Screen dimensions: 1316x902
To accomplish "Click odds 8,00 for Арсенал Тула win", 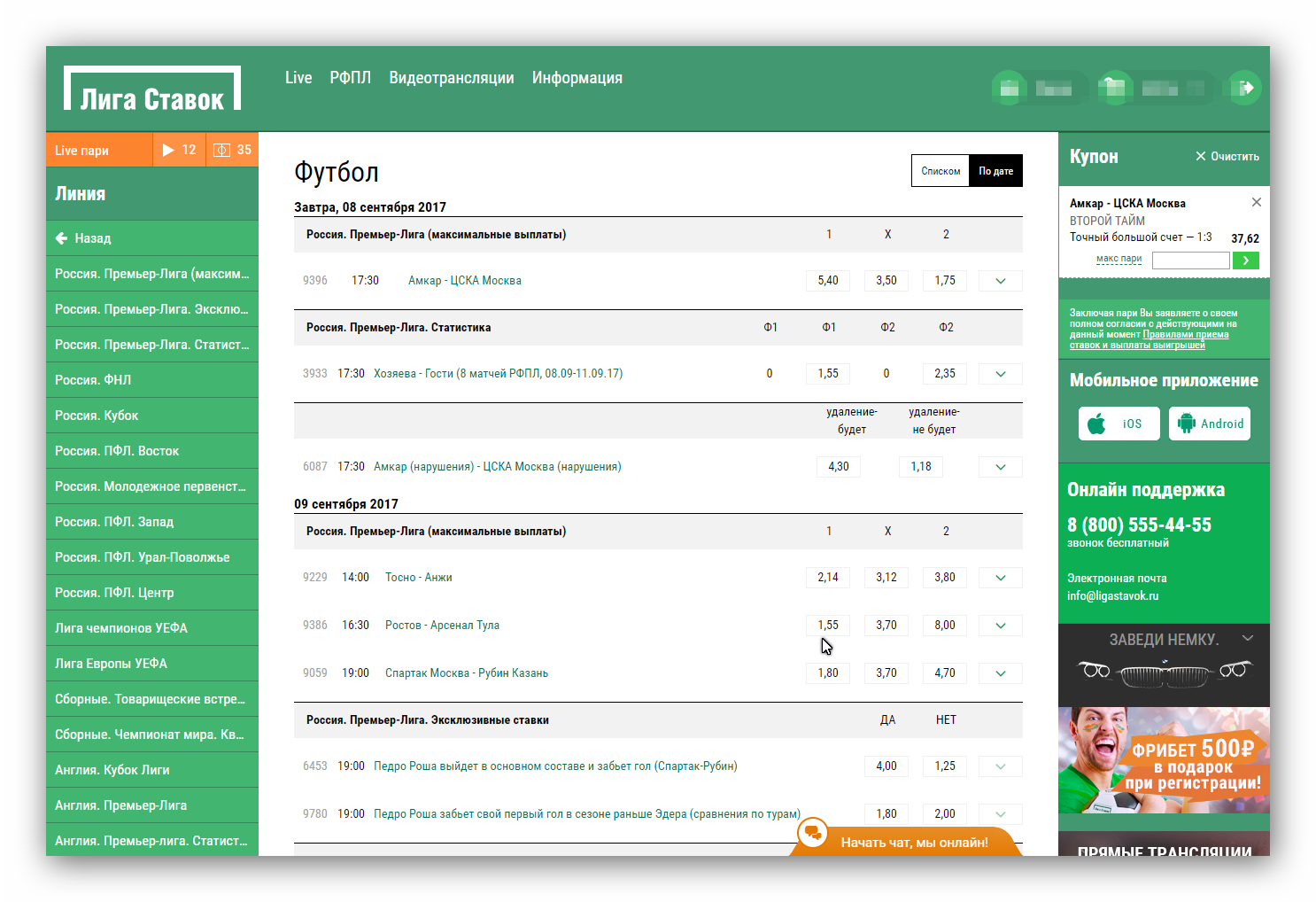I will 945,626.
